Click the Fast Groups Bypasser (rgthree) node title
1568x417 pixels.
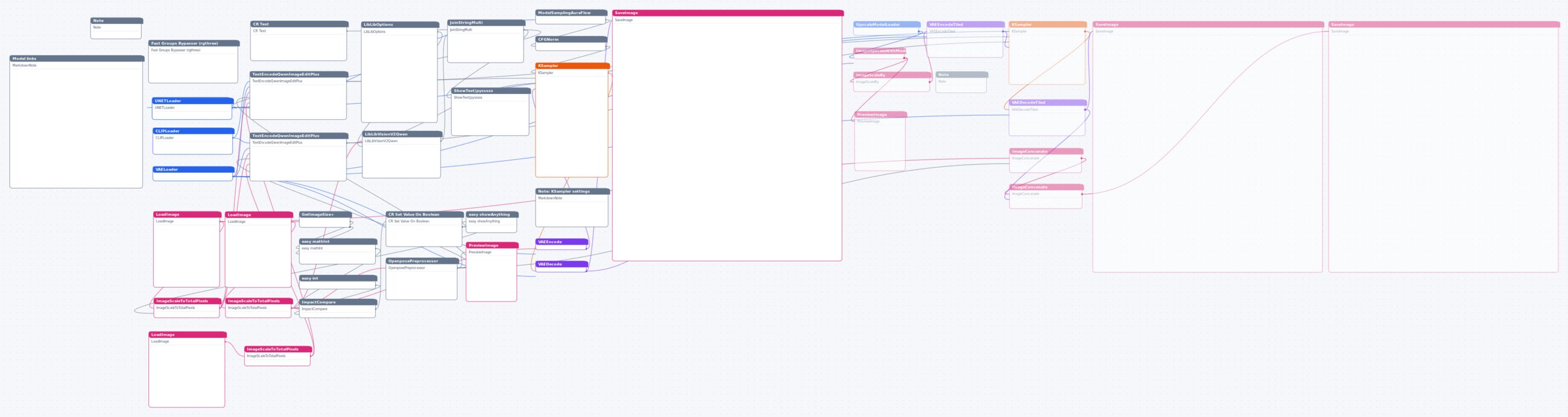194,44
